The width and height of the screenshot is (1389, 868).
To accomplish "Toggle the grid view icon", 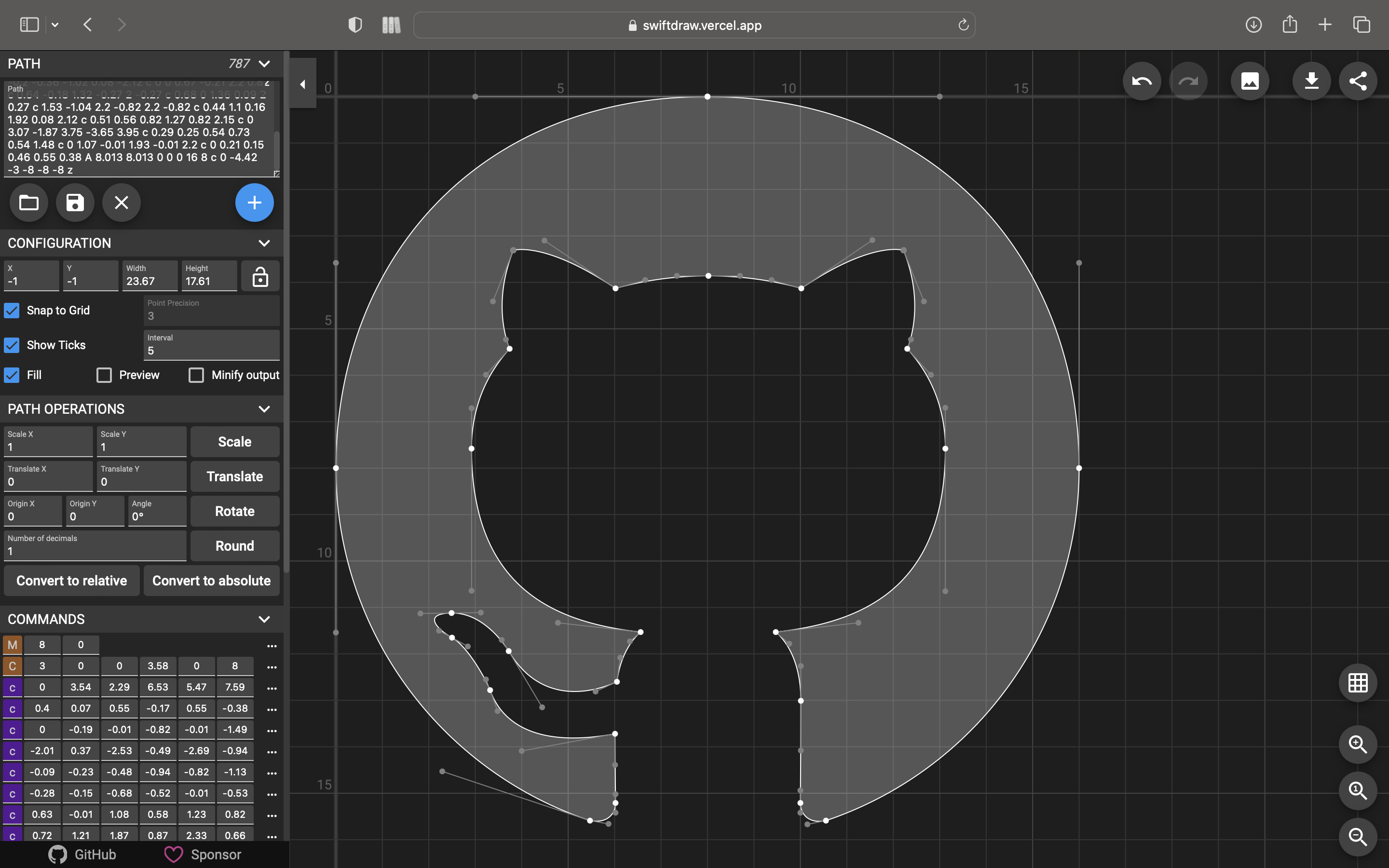I will tap(1358, 682).
